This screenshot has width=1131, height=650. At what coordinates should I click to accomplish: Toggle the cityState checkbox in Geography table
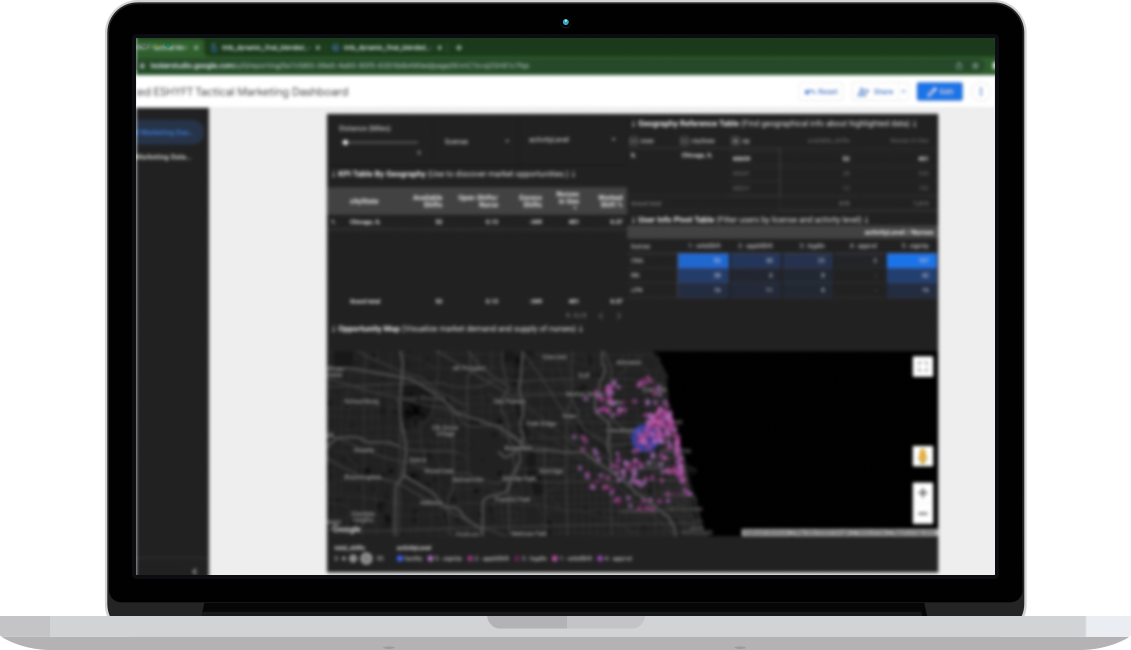pyautogui.click(x=685, y=141)
